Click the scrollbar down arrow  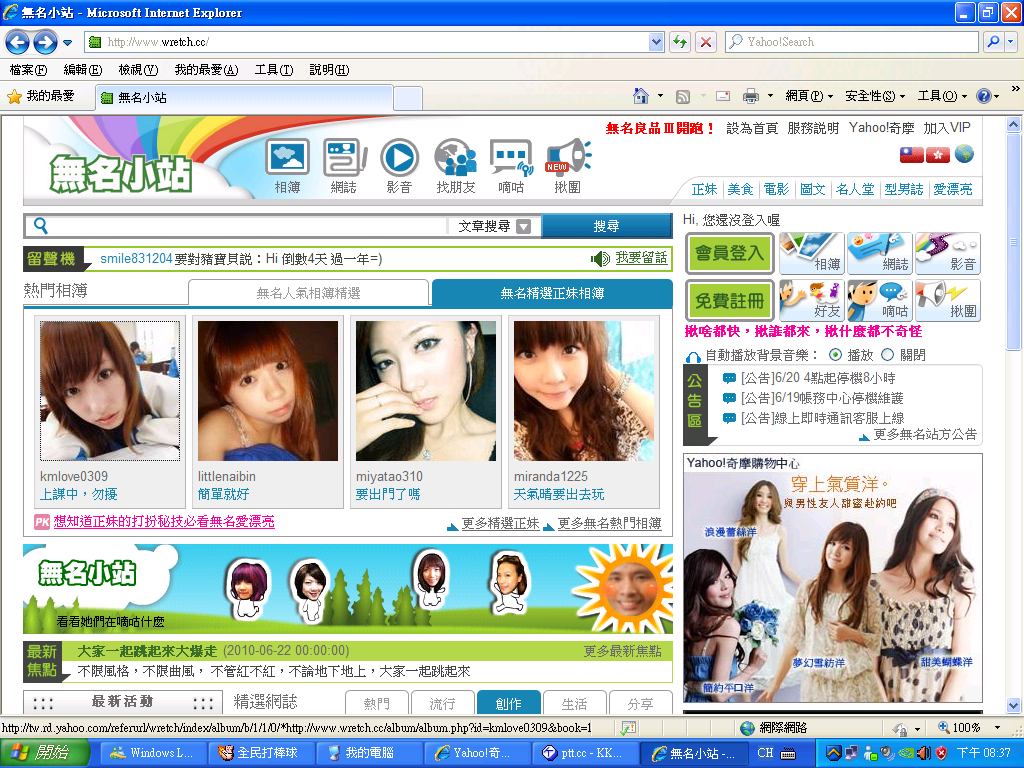[x=1013, y=705]
